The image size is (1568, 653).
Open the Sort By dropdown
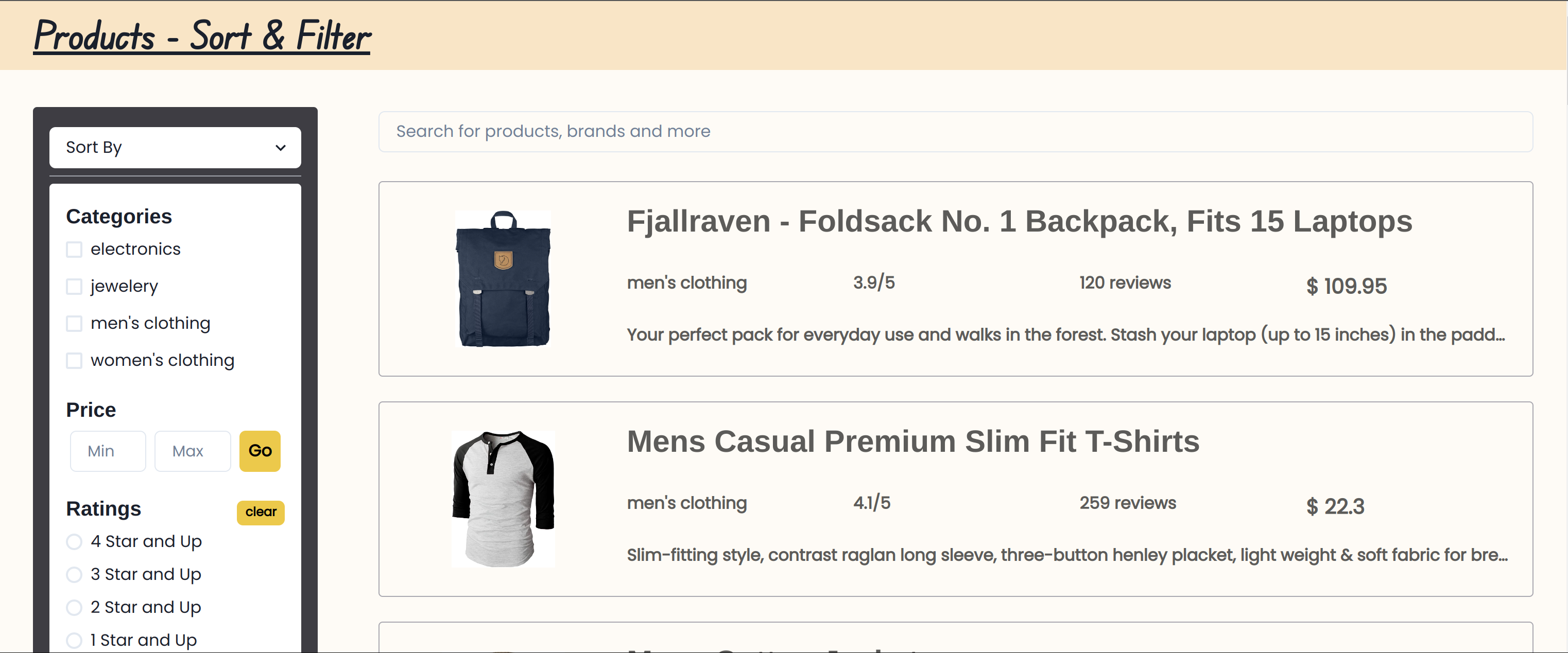[175, 147]
